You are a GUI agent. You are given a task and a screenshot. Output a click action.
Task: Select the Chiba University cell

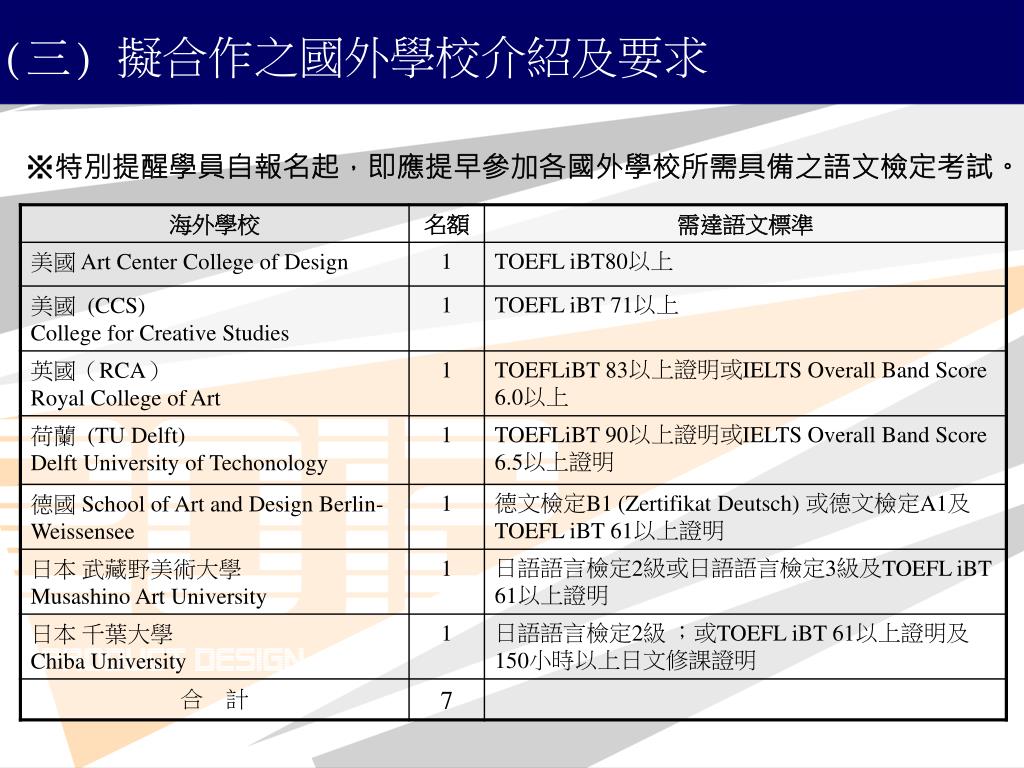coord(215,647)
